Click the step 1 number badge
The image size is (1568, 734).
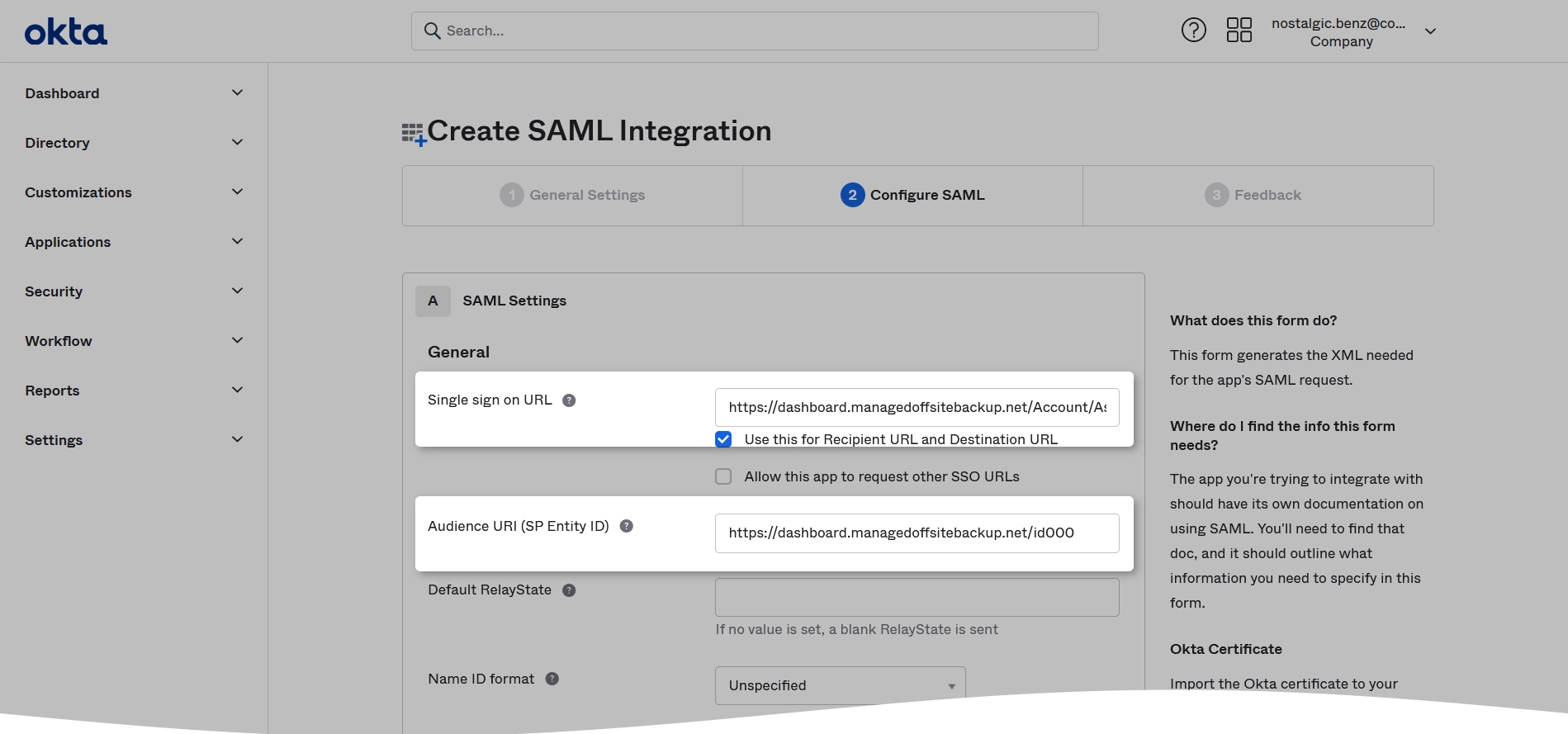click(512, 195)
